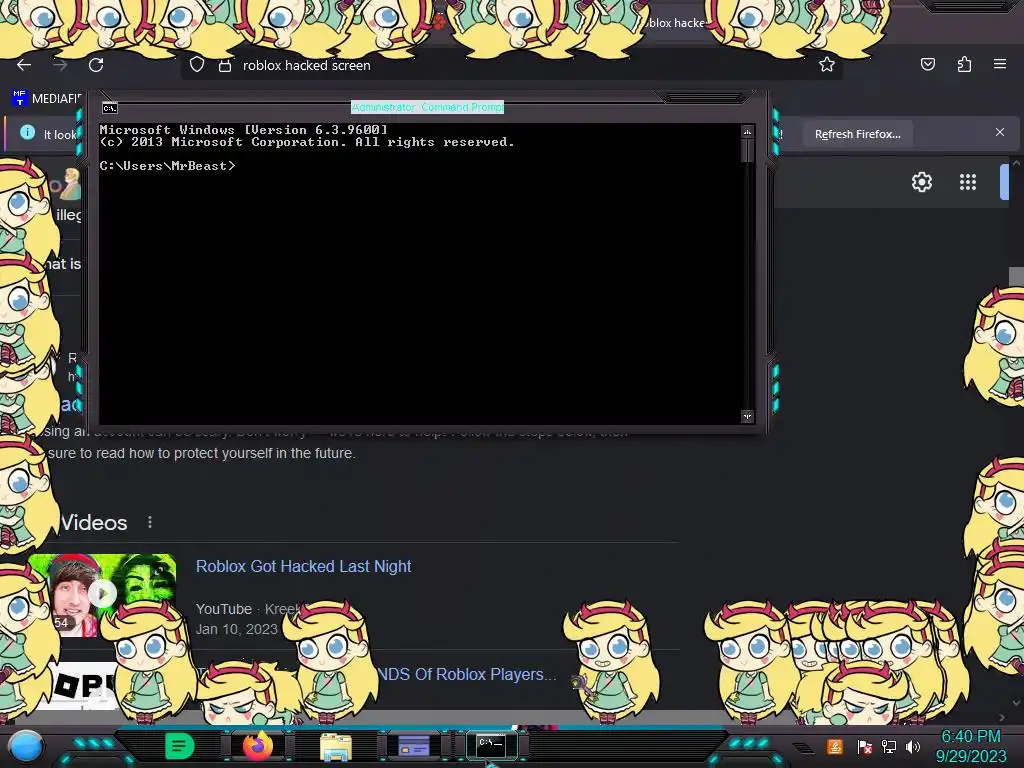
Task: Open the Windows Start orb
Action: (26, 746)
